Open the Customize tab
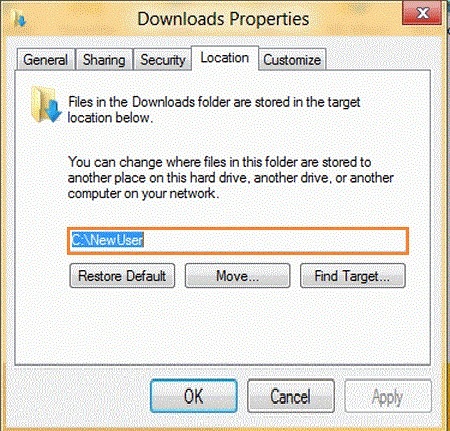 [x=292, y=60]
